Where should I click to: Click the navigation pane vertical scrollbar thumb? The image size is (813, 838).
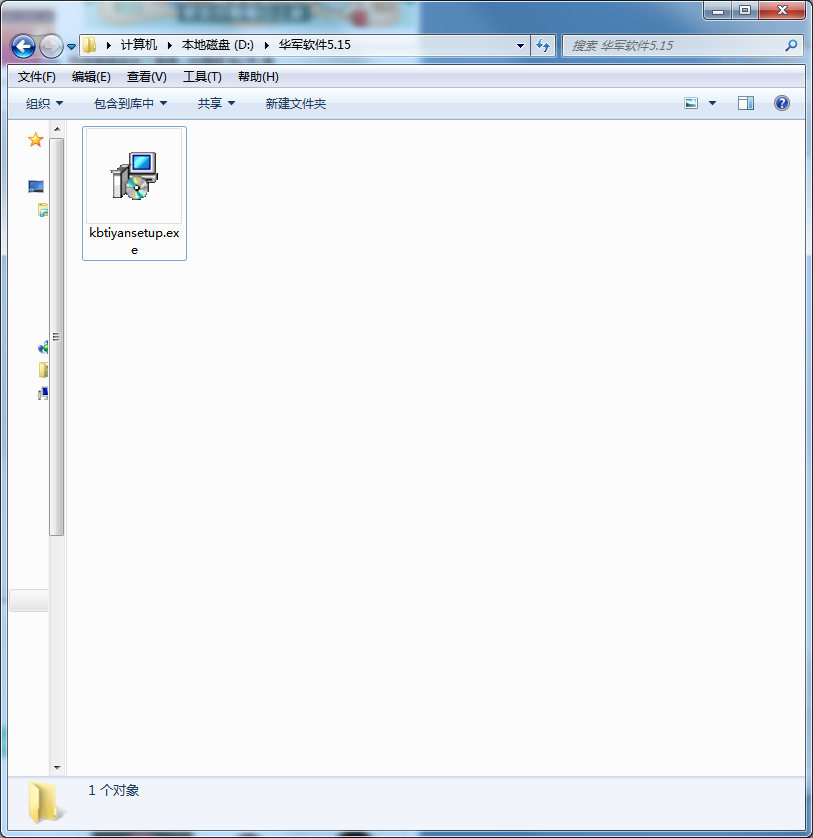click(x=57, y=337)
